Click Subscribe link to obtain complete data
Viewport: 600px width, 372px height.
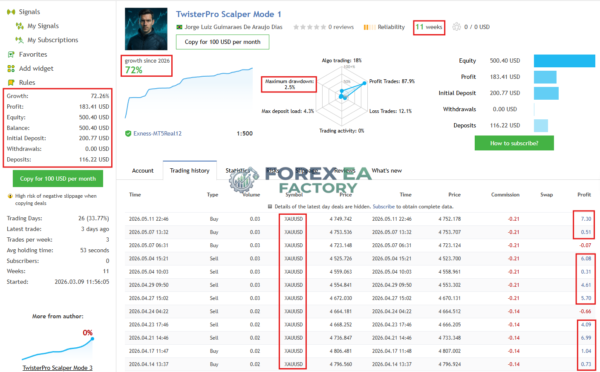click(x=383, y=206)
